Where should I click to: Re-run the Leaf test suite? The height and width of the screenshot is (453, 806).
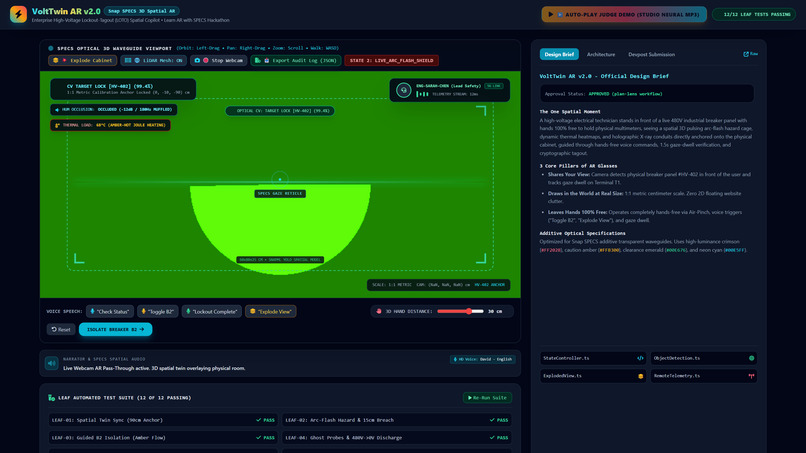tap(487, 397)
